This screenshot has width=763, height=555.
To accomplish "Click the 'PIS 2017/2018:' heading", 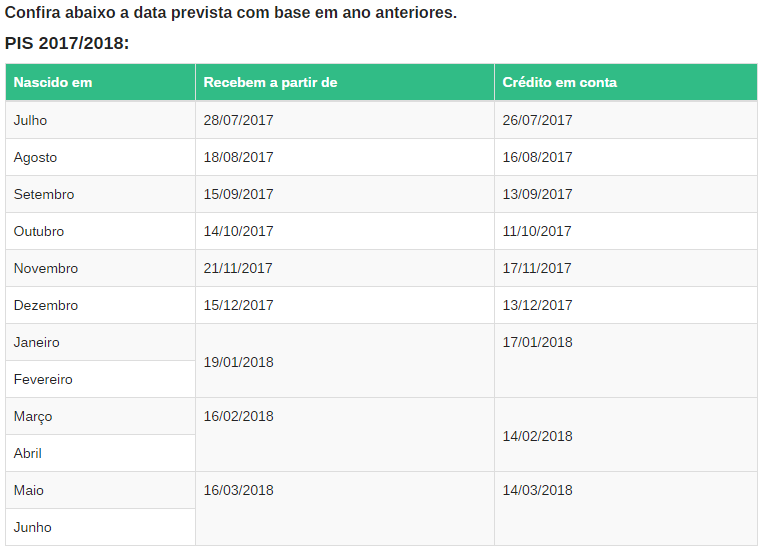I will click(x=67, y=44).
